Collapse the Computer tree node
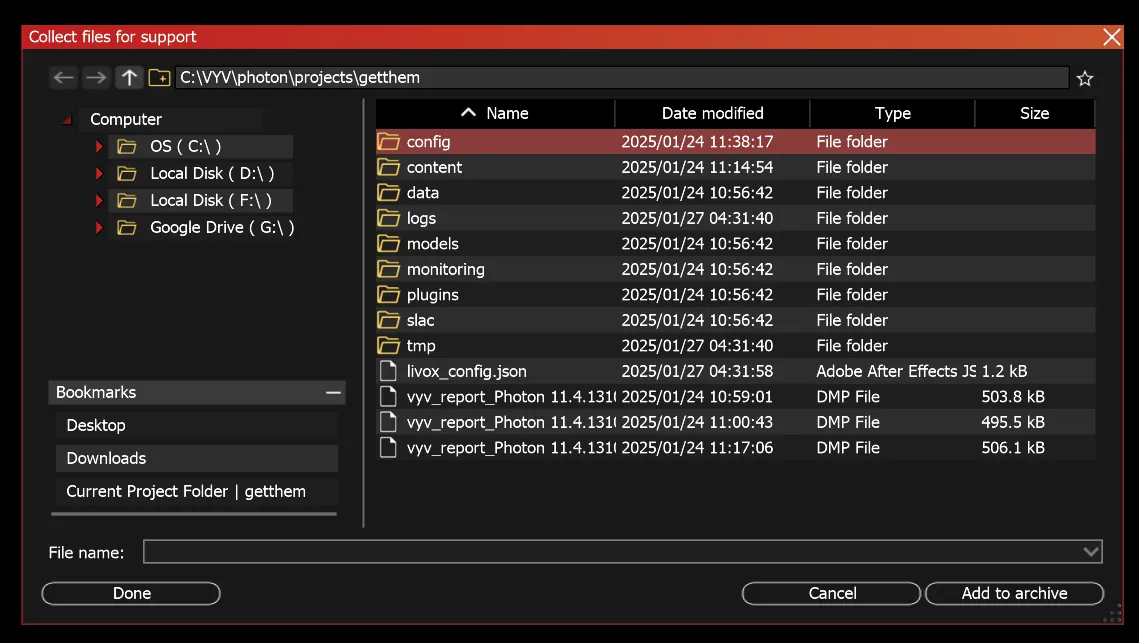This screenshot has height=643, width=1139. 67,120
